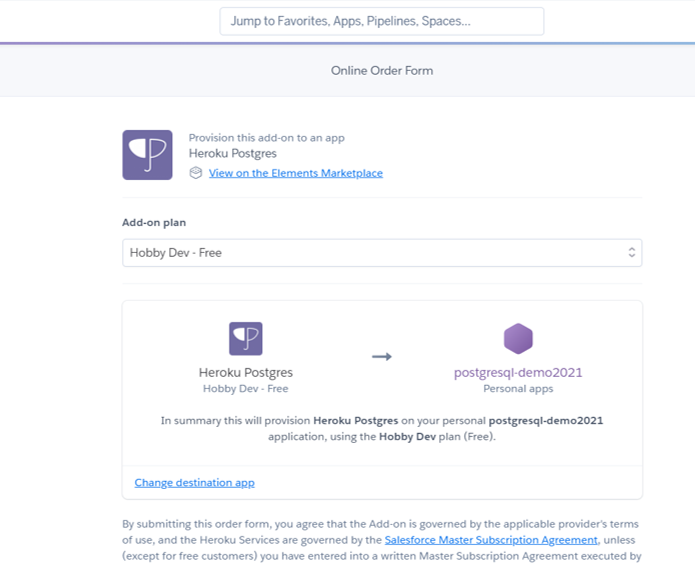695x566 pixels.
Task: Click the Heroku Postgres name in summary card
Action: point(246,372)
